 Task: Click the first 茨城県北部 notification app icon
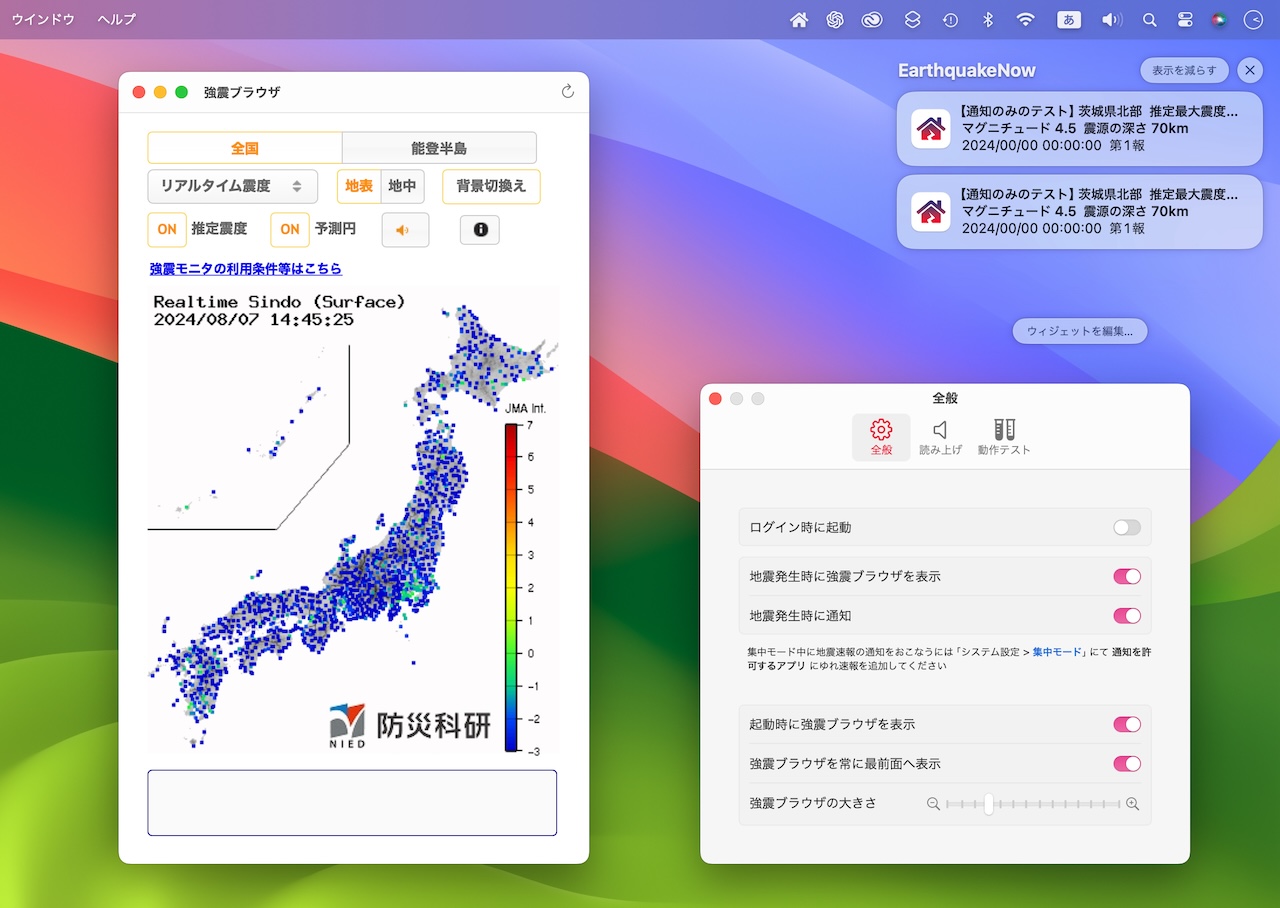click(x=931, y=129)
